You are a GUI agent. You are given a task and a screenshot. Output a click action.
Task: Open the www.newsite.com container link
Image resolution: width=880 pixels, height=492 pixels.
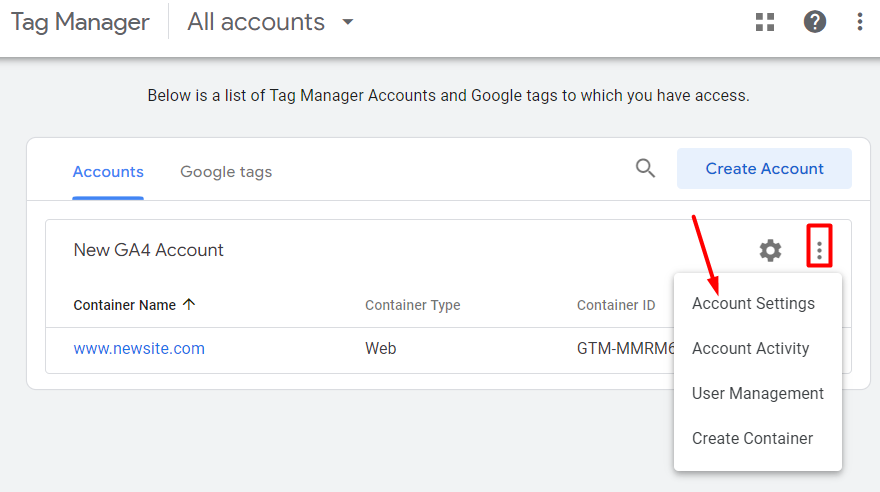click(139, 348)
